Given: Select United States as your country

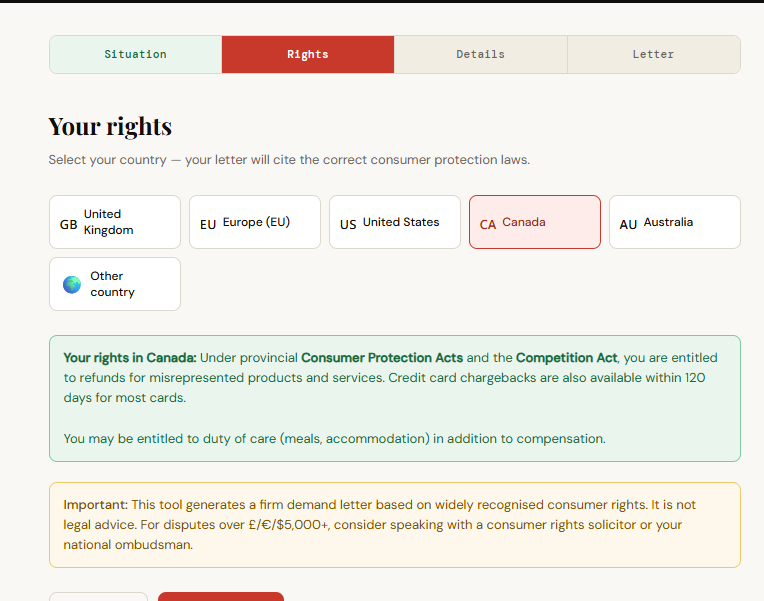Looking at the screenshot, I should [x=394, y=222].
